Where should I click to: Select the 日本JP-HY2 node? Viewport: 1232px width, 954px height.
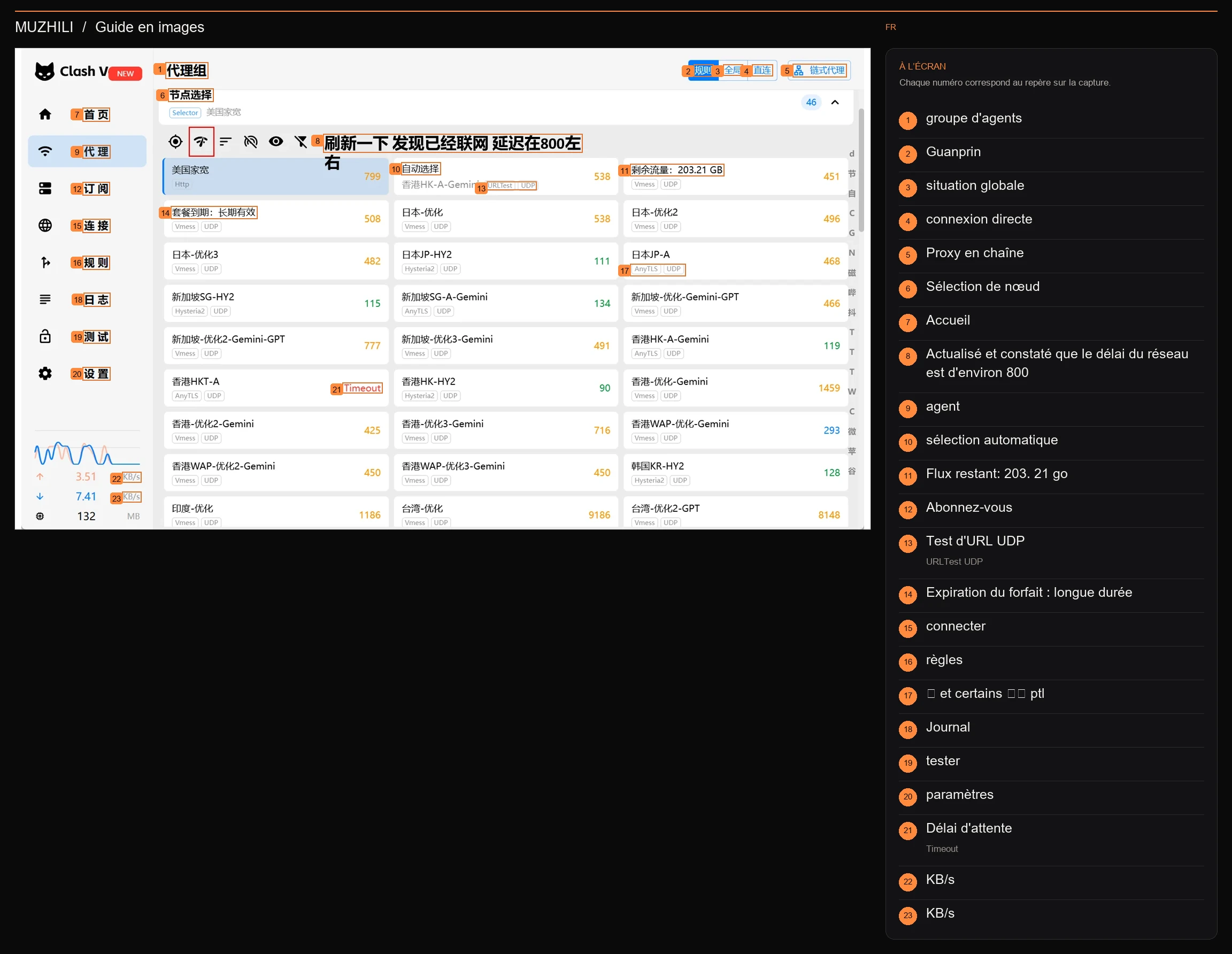pos(506,261)
